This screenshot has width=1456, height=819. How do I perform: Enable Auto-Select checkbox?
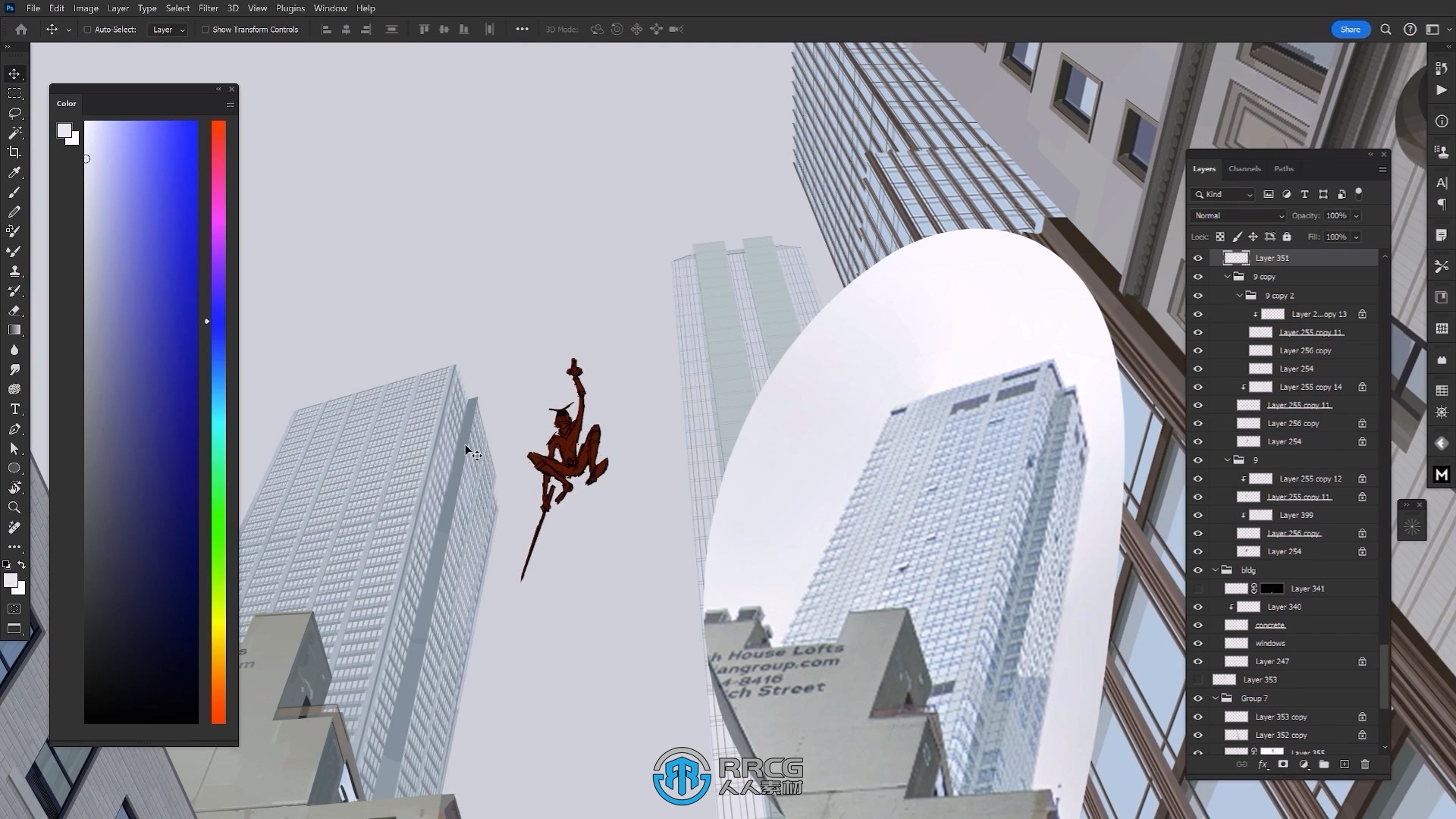[x=87, y=30]
